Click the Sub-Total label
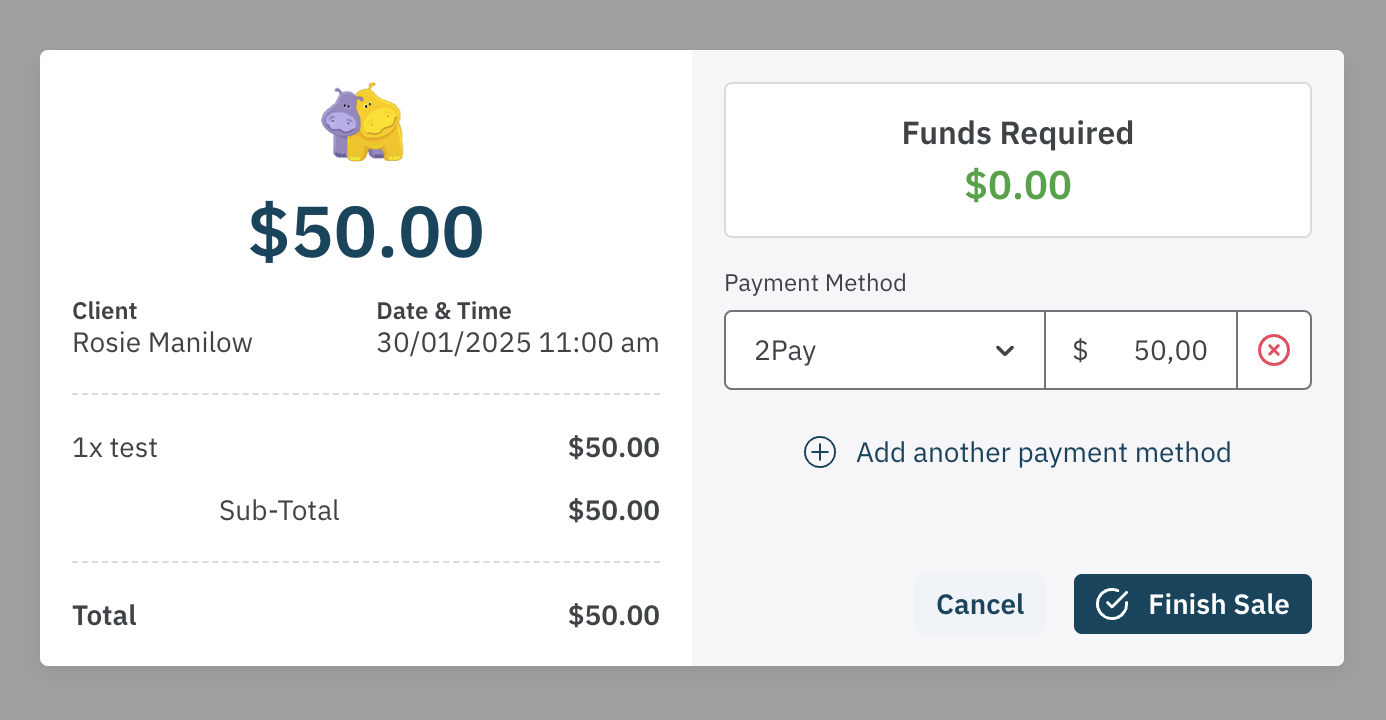The image size is (1386, 720). coord(279,511)
